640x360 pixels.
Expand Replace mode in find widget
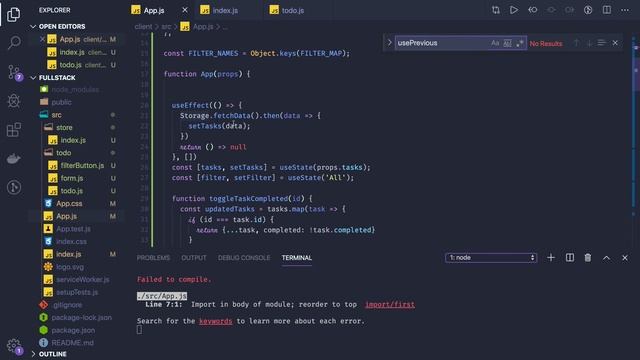[x=389, y=43]
